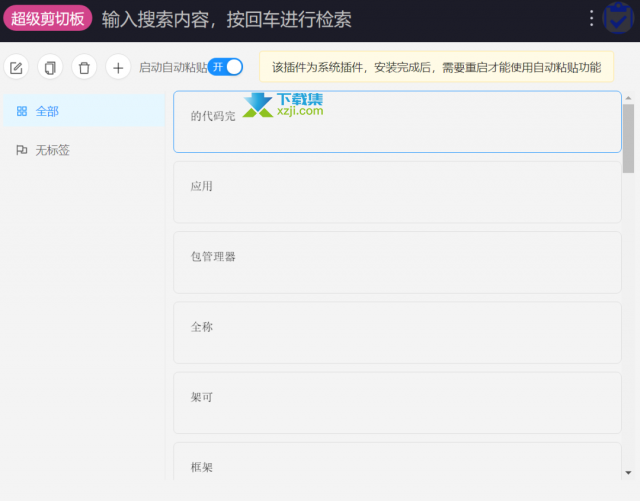
Task: Select the clipboard entry 包管理器
Action: point(397,262)
